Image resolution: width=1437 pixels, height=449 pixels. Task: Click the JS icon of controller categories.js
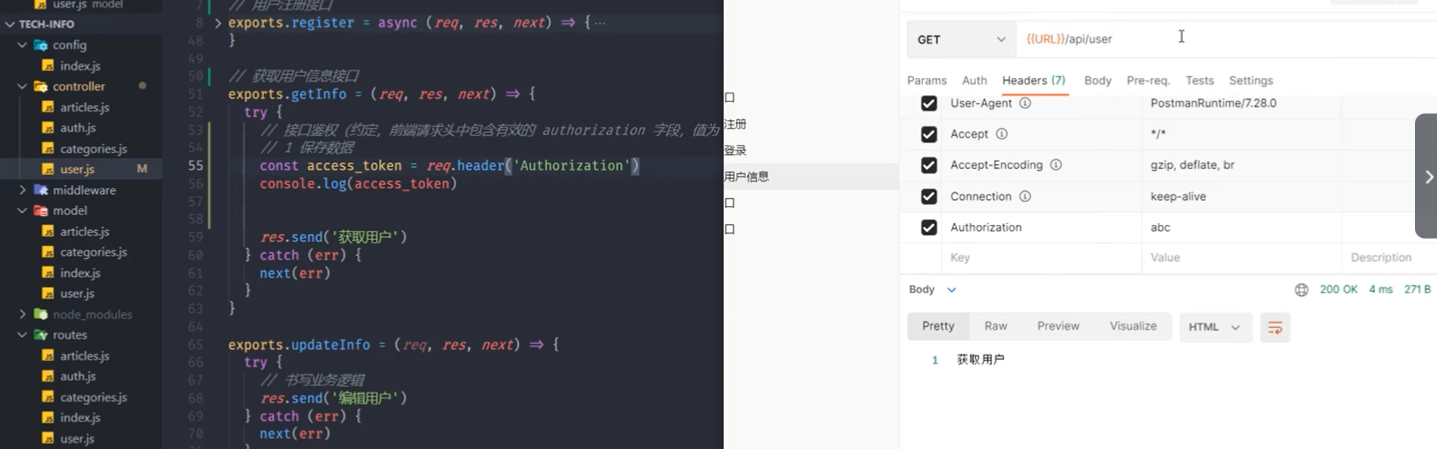48,149
